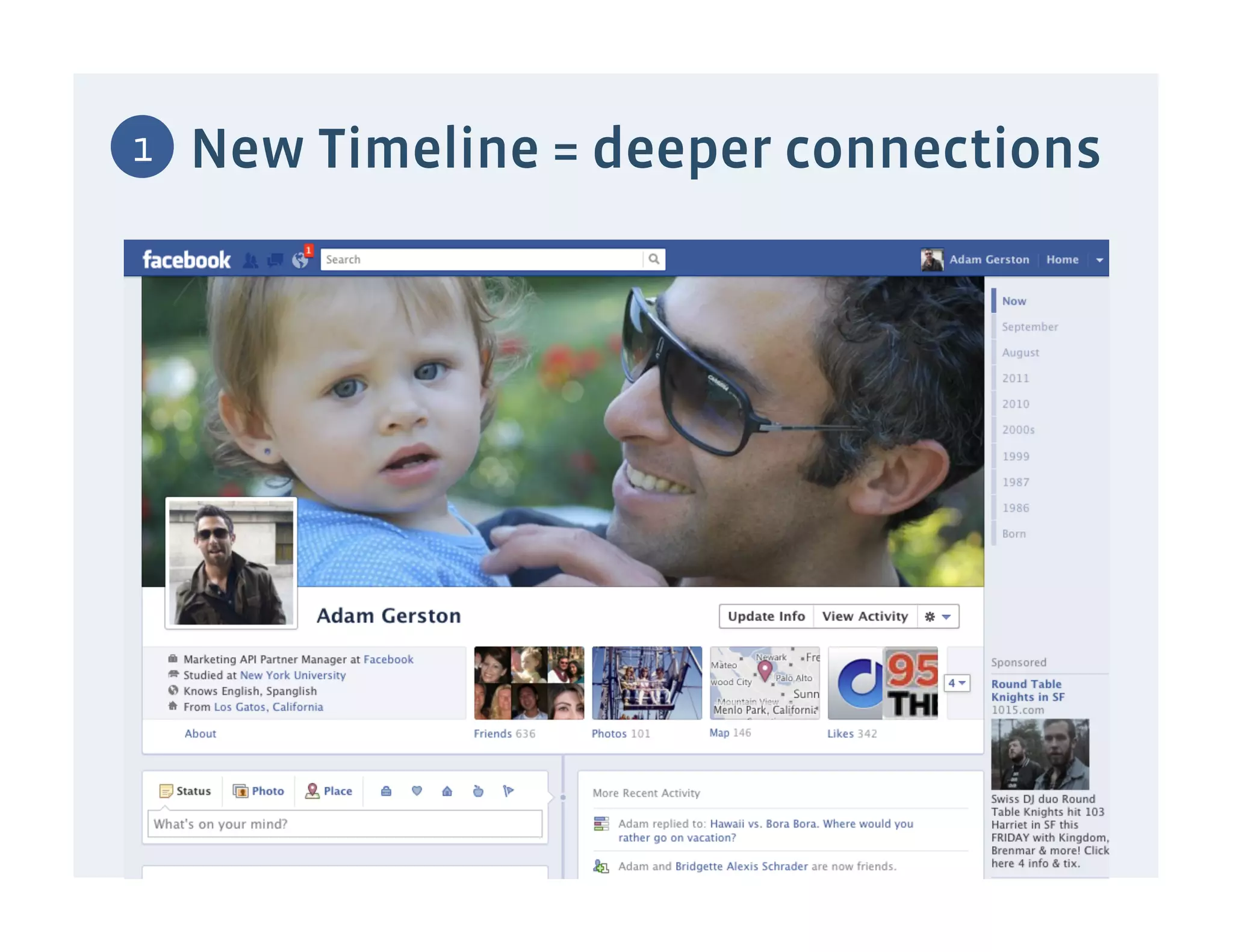Click the 1015.com ad URL text
1233x952 pixels.
tap(1017, 710)
